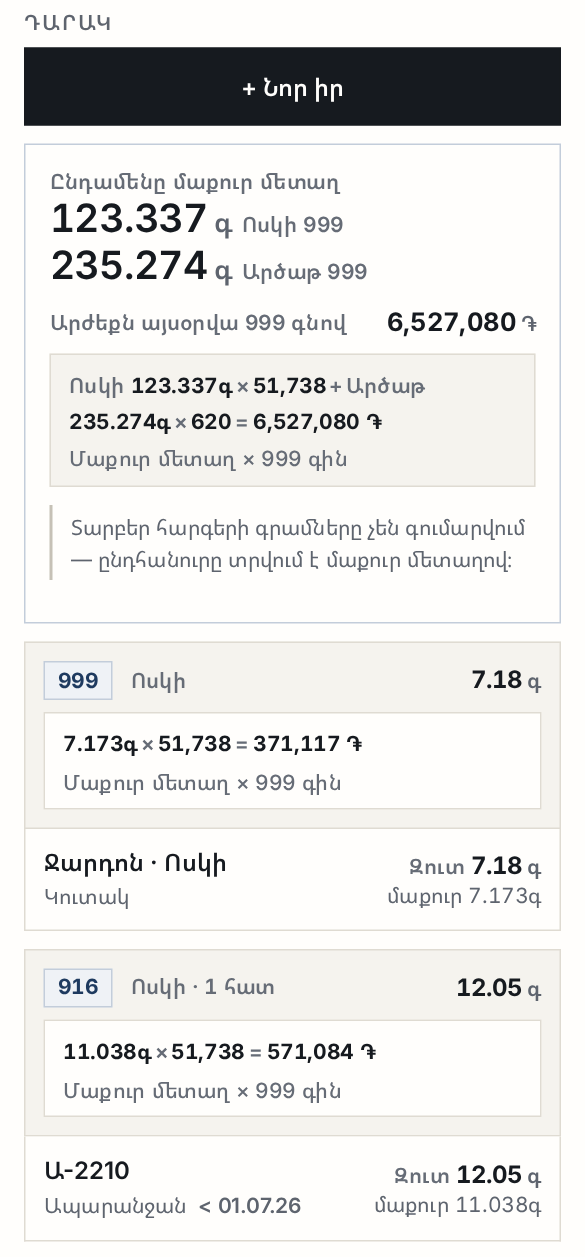The height and width of the screenshot is (1257, 585).
Task: Click the 7.18 գ weight in the 999 header
Action: coord(506,681)
